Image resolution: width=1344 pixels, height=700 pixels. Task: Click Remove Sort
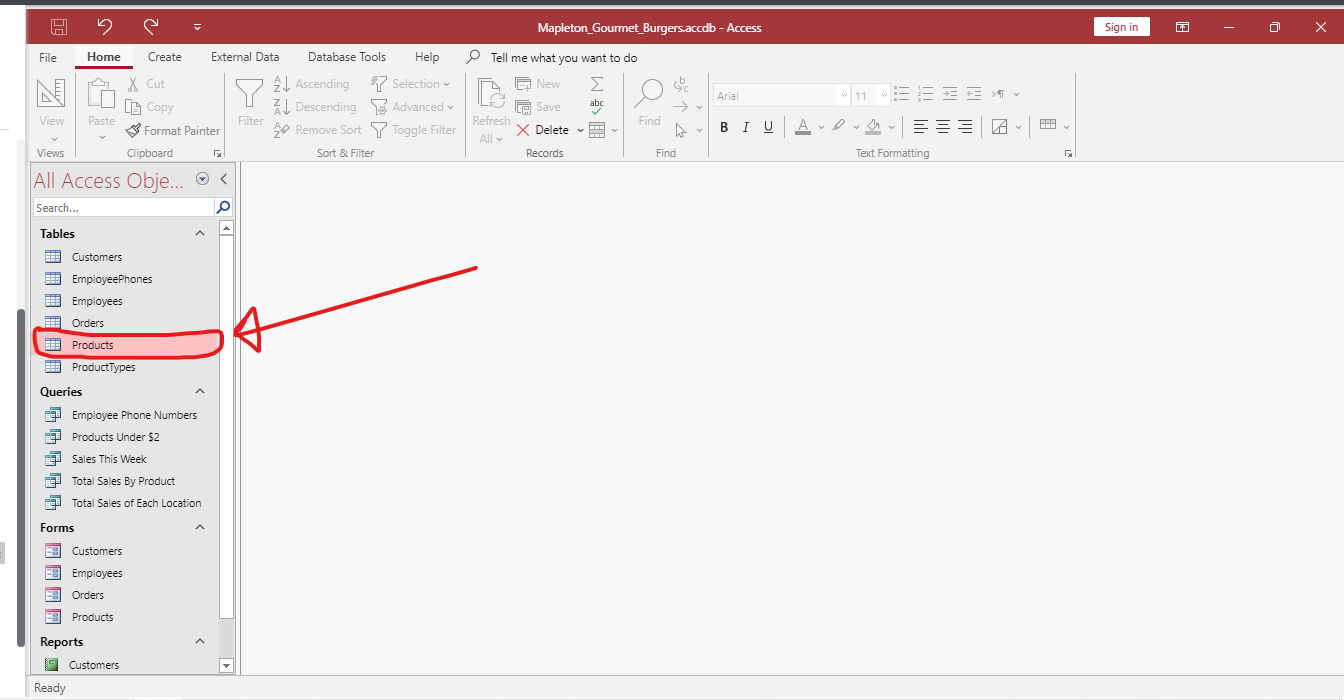pyautogui.click(x=317, y=130)
